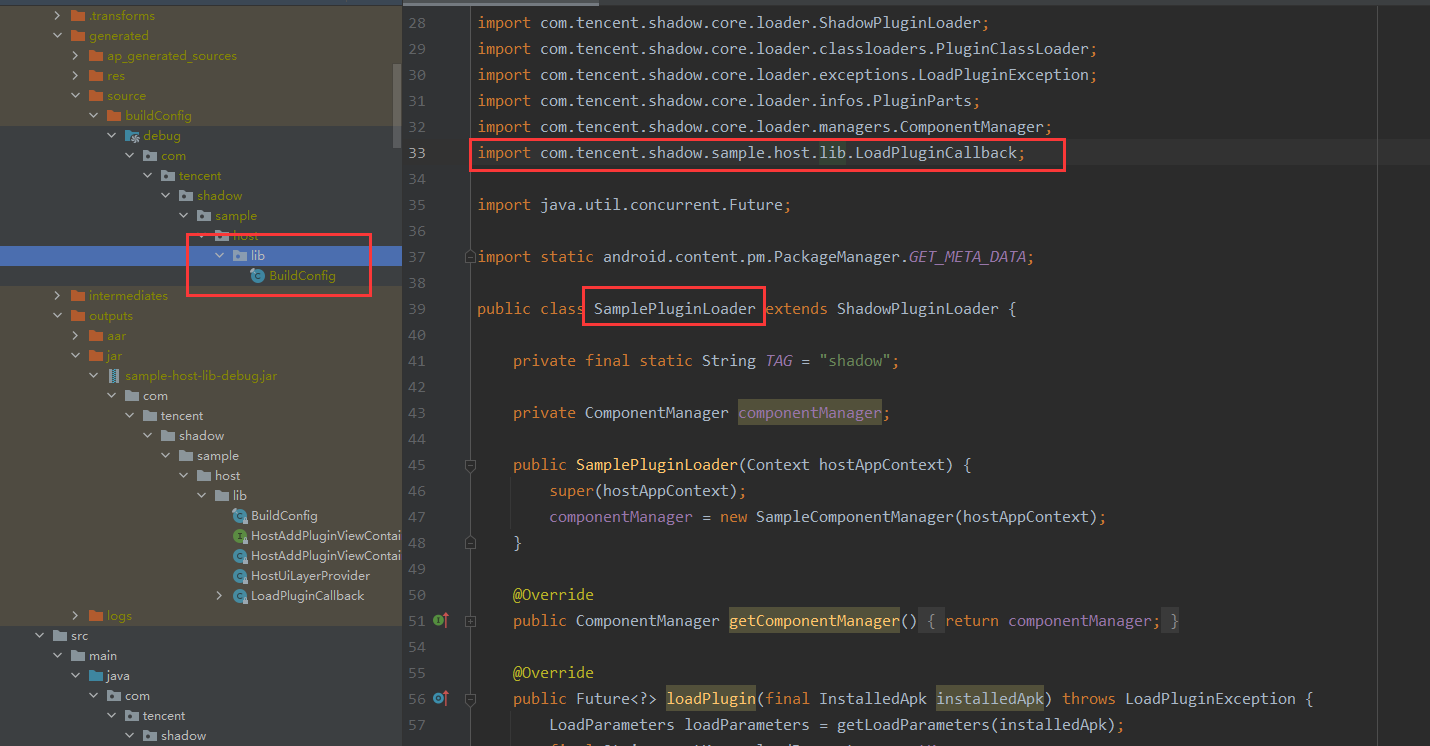This screenshot has height=746, width=1430.
Task: Select the HostUiLayerProvider class icon
Action: (x=240, y=575)
